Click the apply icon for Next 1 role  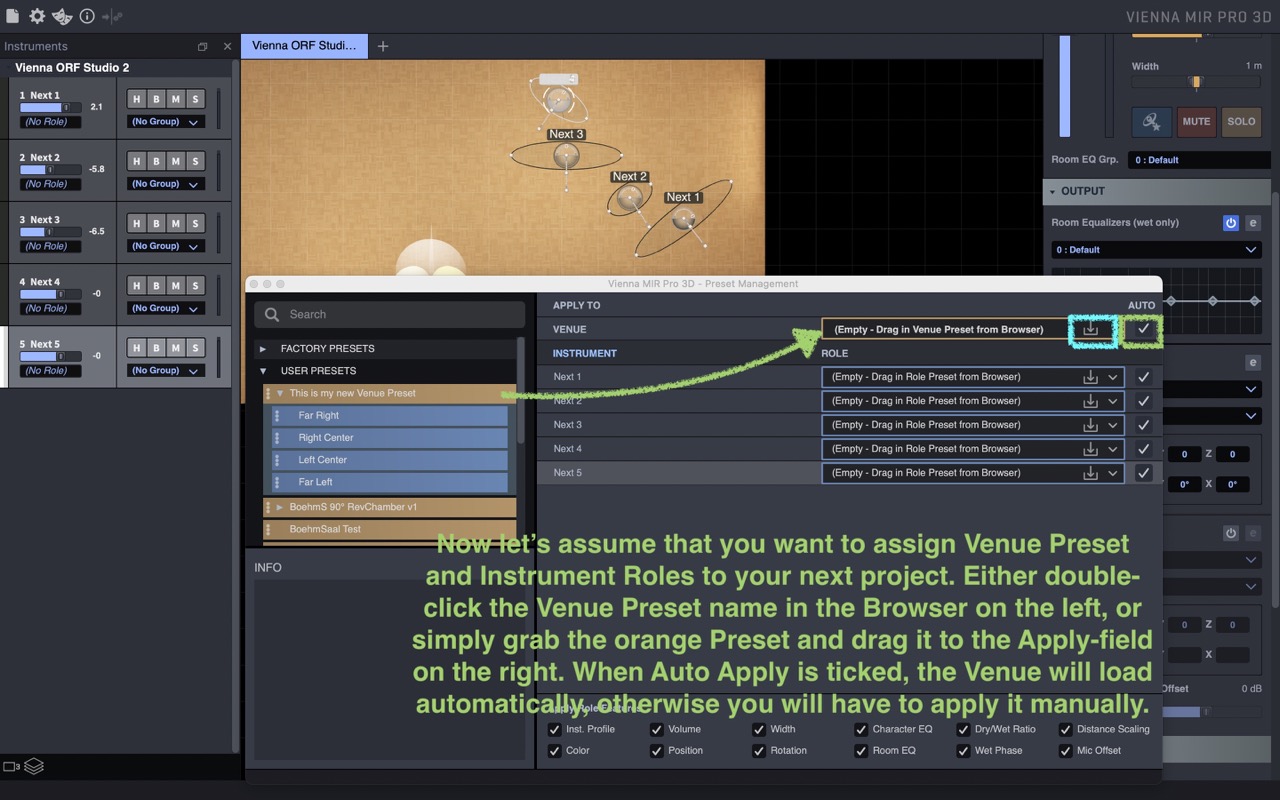tap(1091, 377)
